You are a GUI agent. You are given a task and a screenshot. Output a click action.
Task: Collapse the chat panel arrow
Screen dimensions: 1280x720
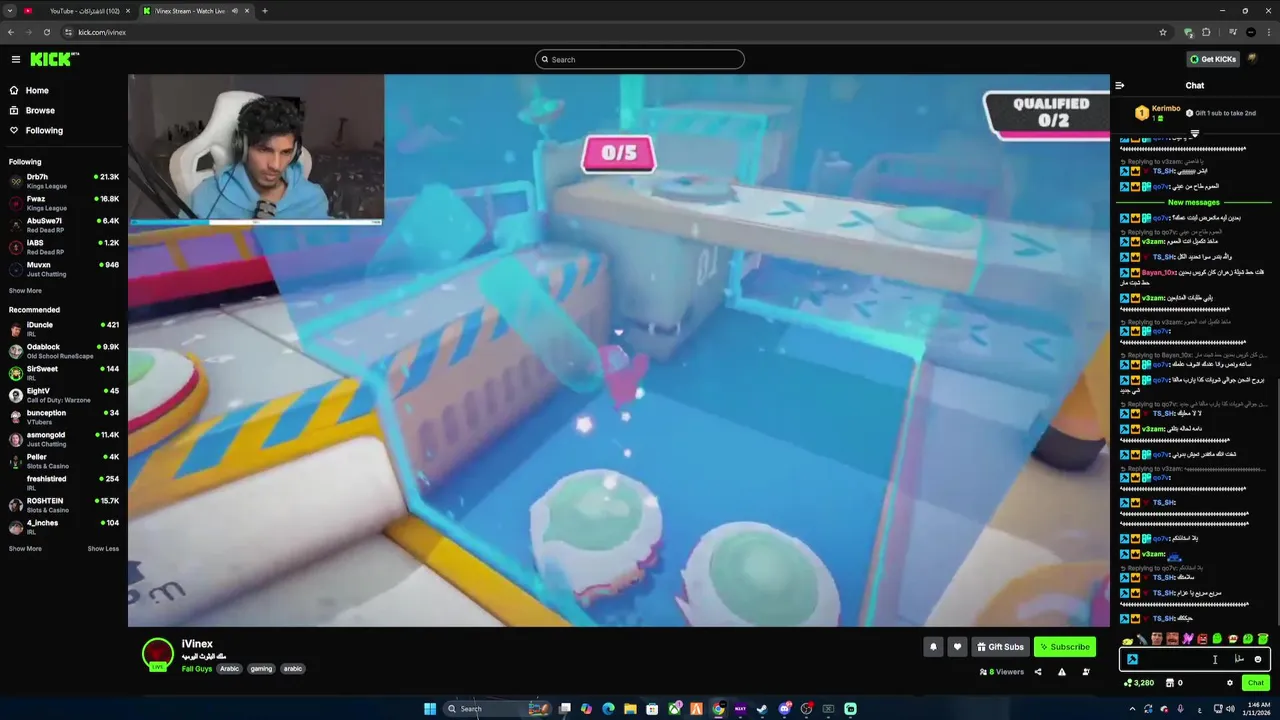point(1120,85)
